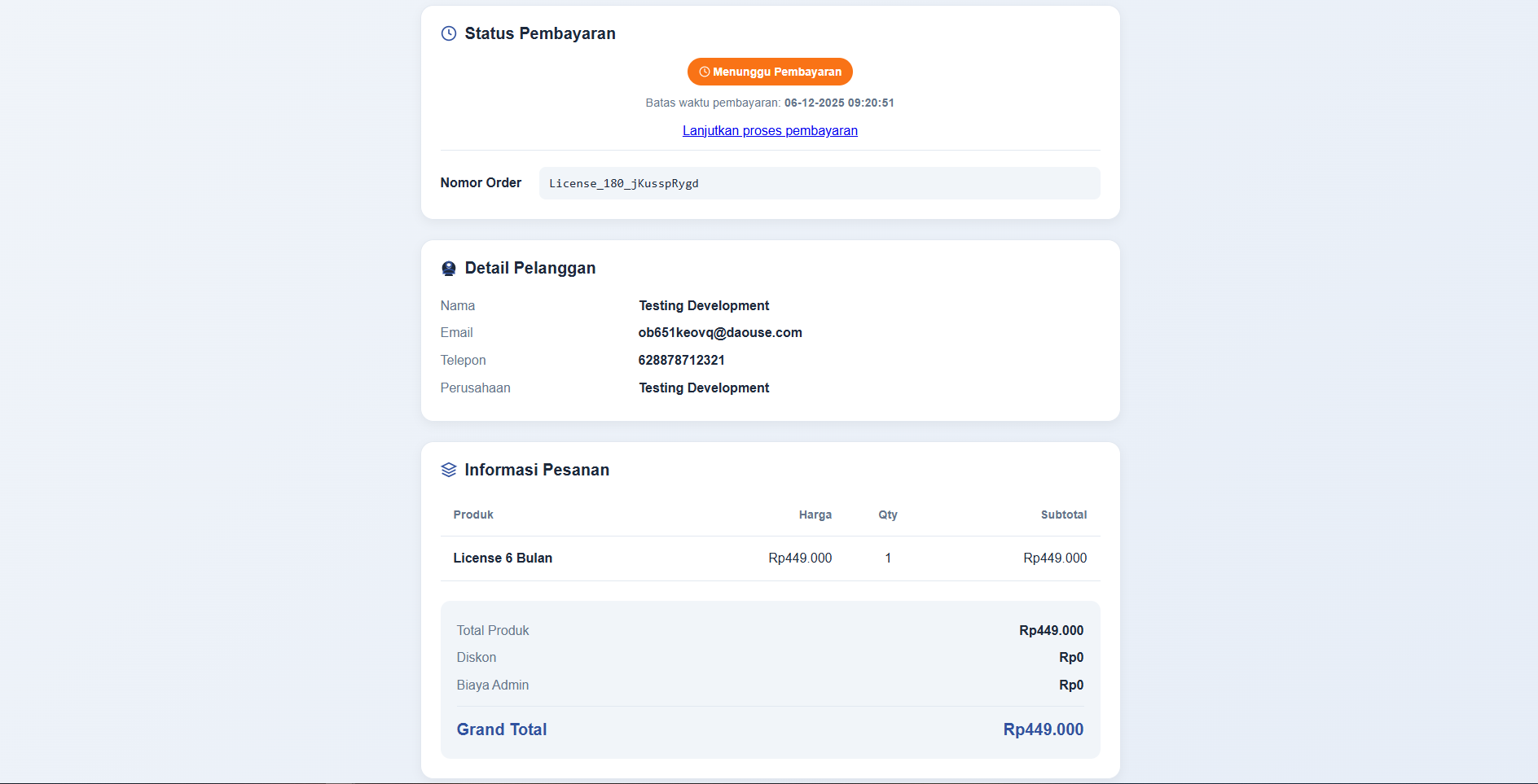The image size is (1538, 784).
Task: Click the clock icon in the orange badge
Action: (705, 72)
